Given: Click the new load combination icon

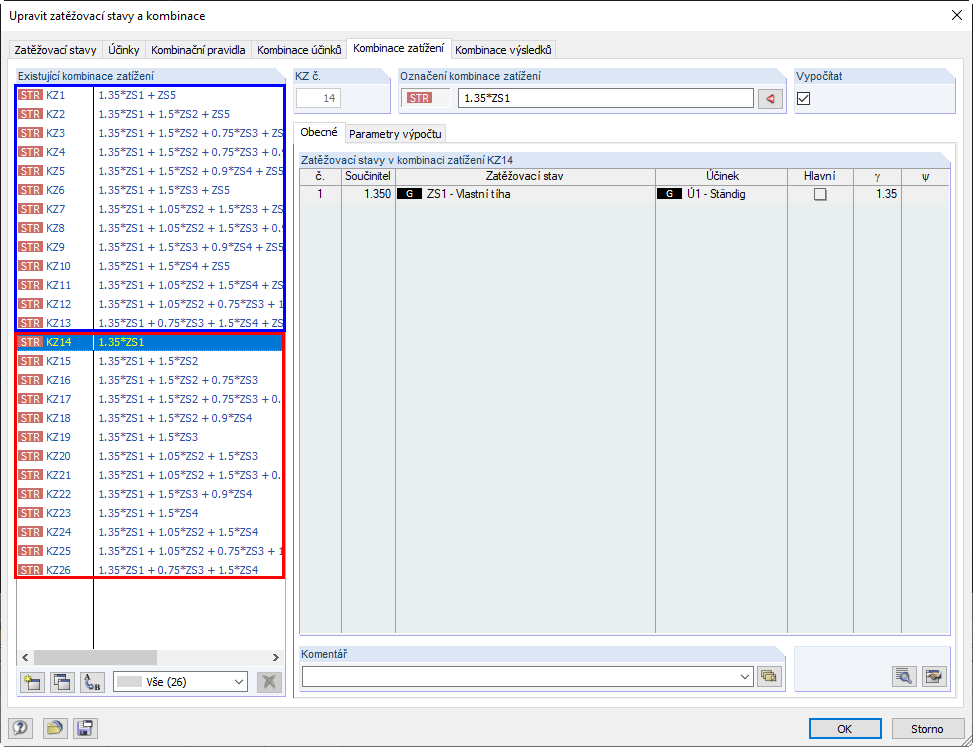Looking at the screenshot, I should coord(31,682).
